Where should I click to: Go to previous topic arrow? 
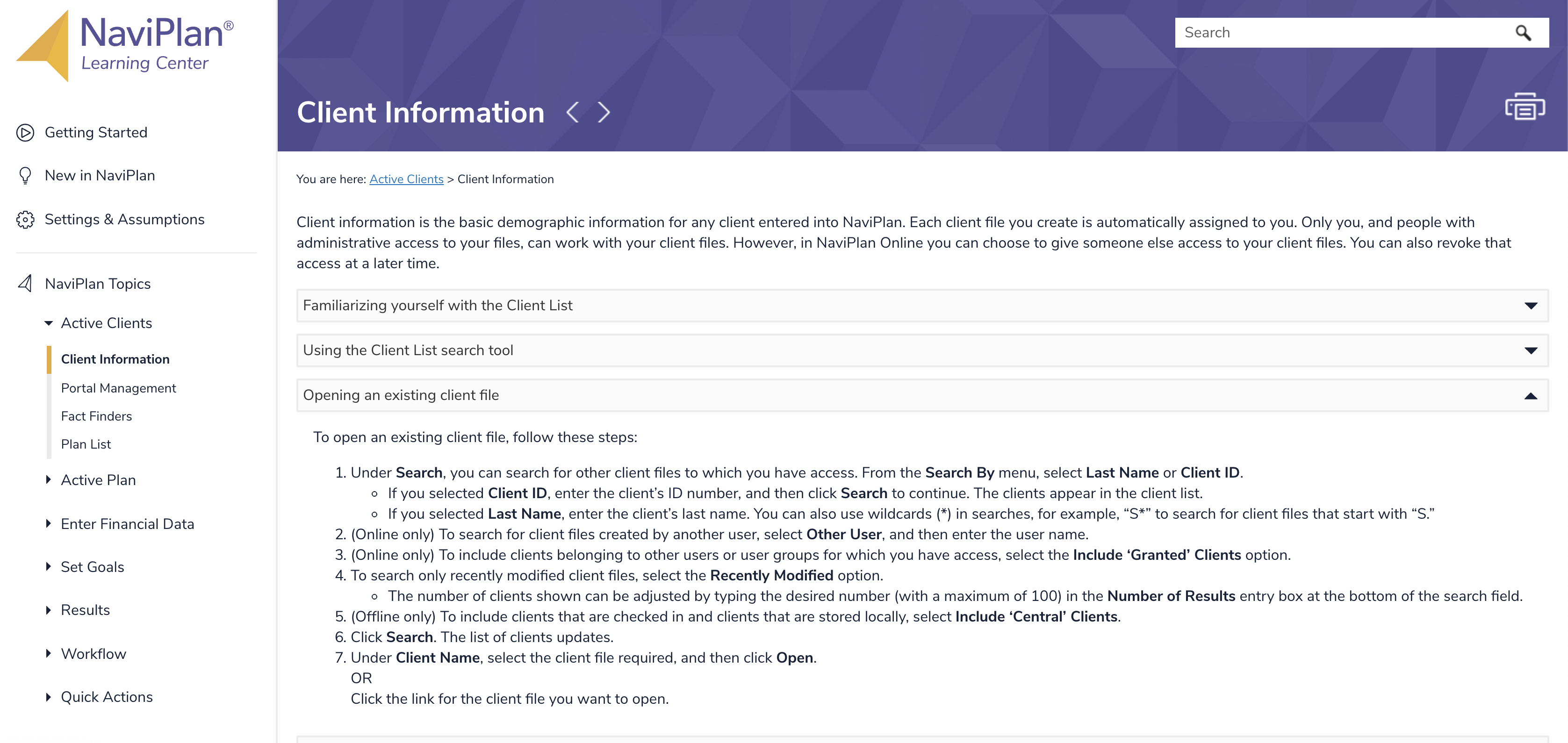572,112
